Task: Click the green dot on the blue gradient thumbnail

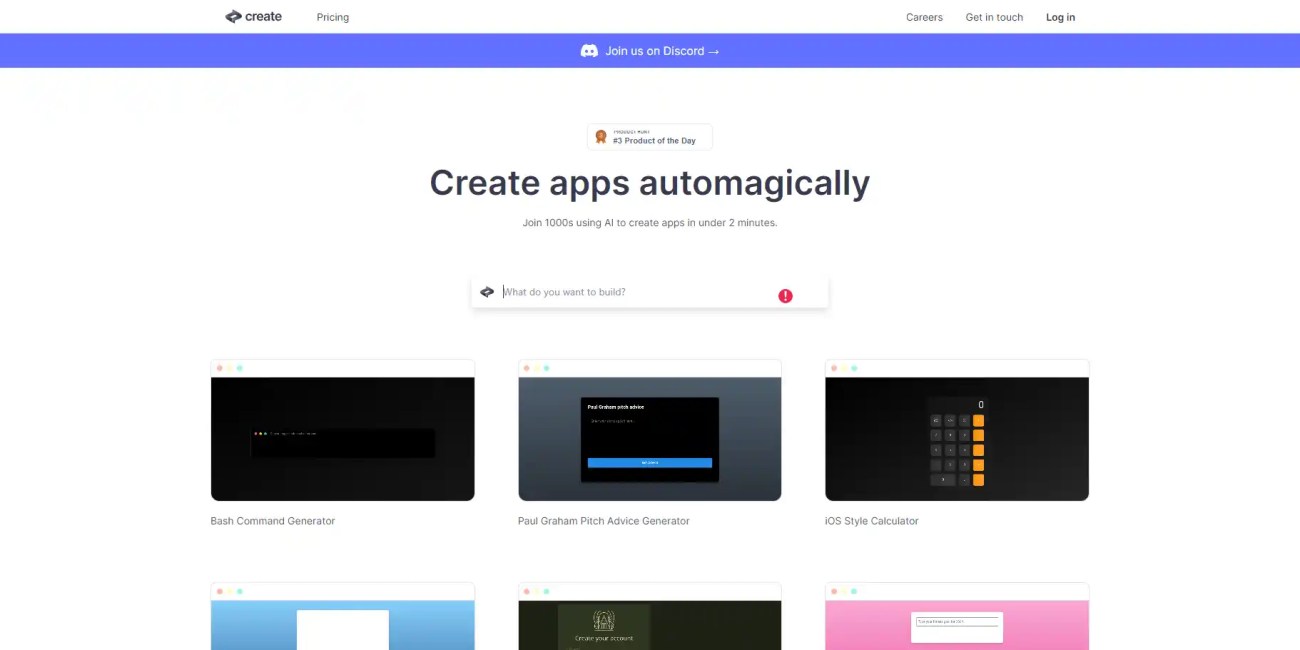Action: (x=239, y=591)
